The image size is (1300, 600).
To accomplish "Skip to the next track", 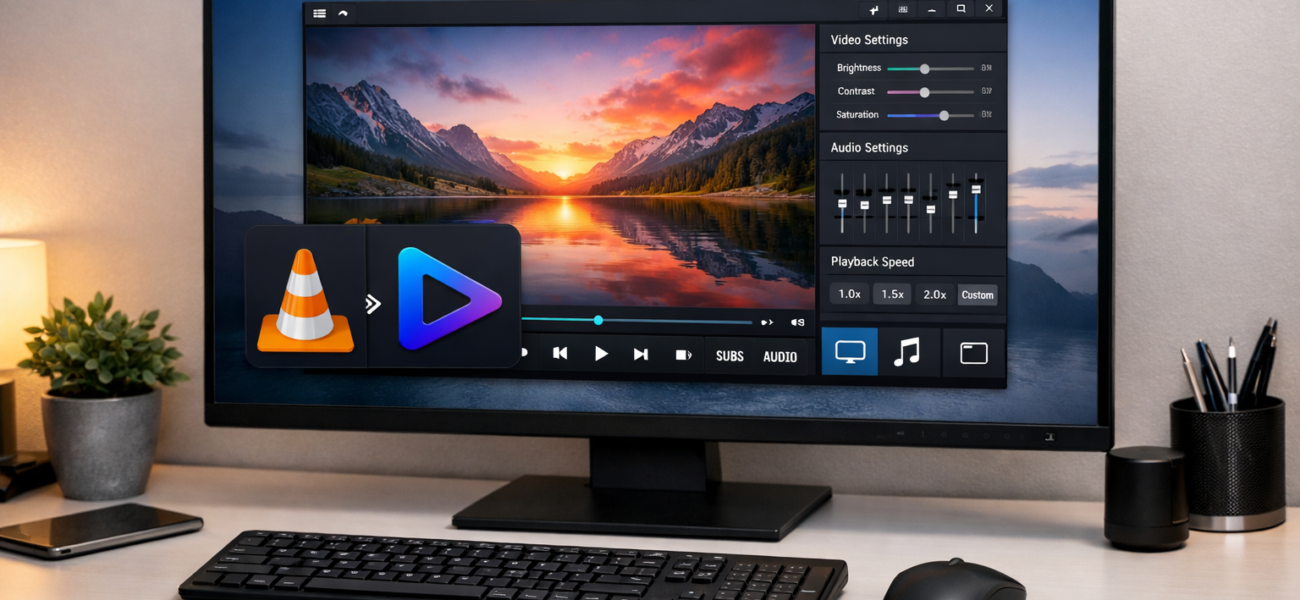I will coord(641,353).
